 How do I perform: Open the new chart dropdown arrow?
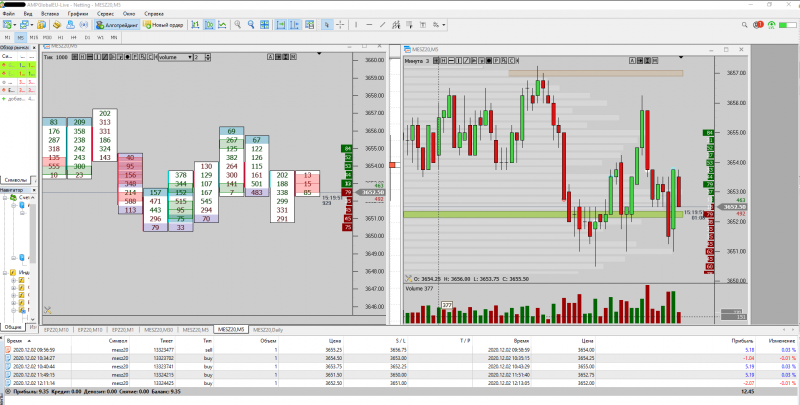pos(15,24)
